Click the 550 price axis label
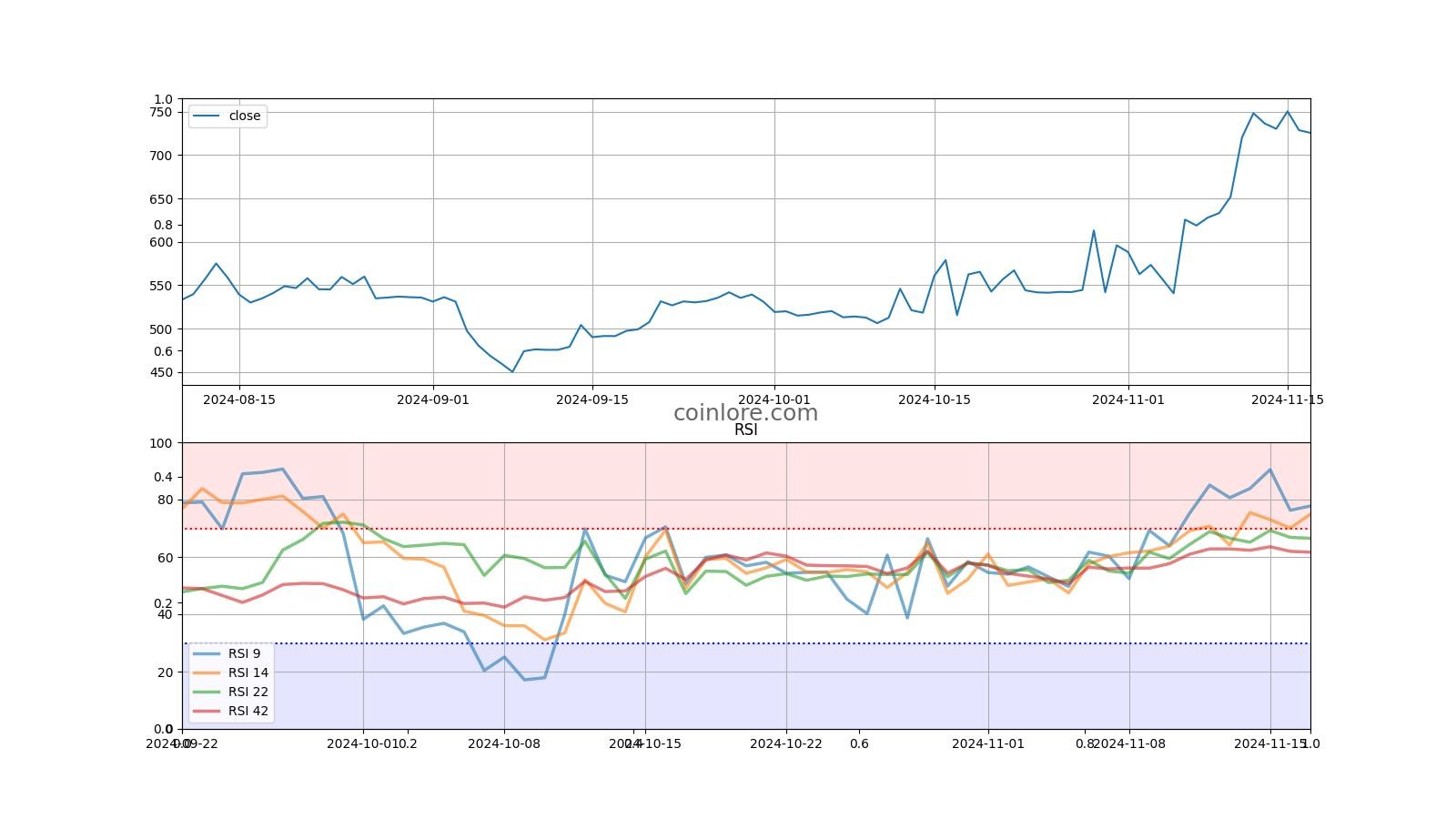Viewport: 1456px width, 819px height. [160, 286]
